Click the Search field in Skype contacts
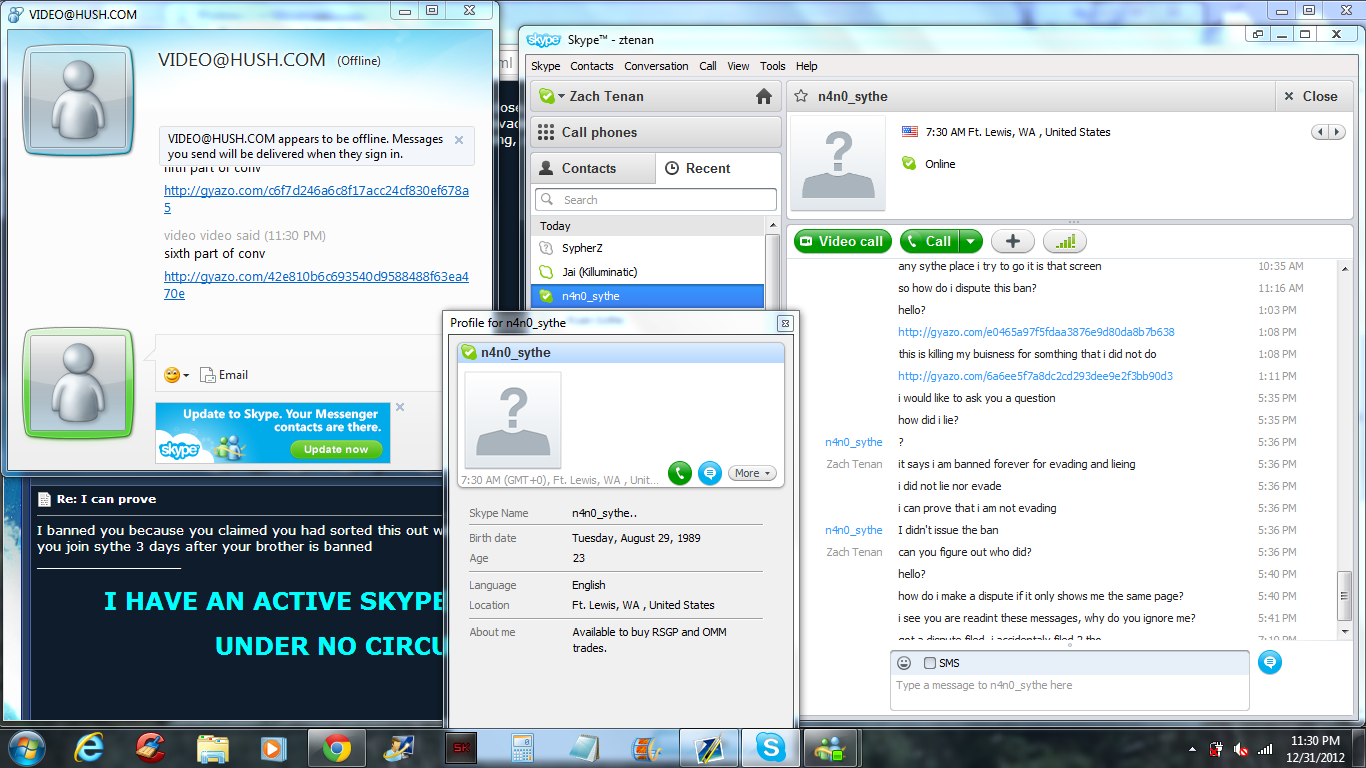Screen dimensions: 1366x768 pos(656,200)
